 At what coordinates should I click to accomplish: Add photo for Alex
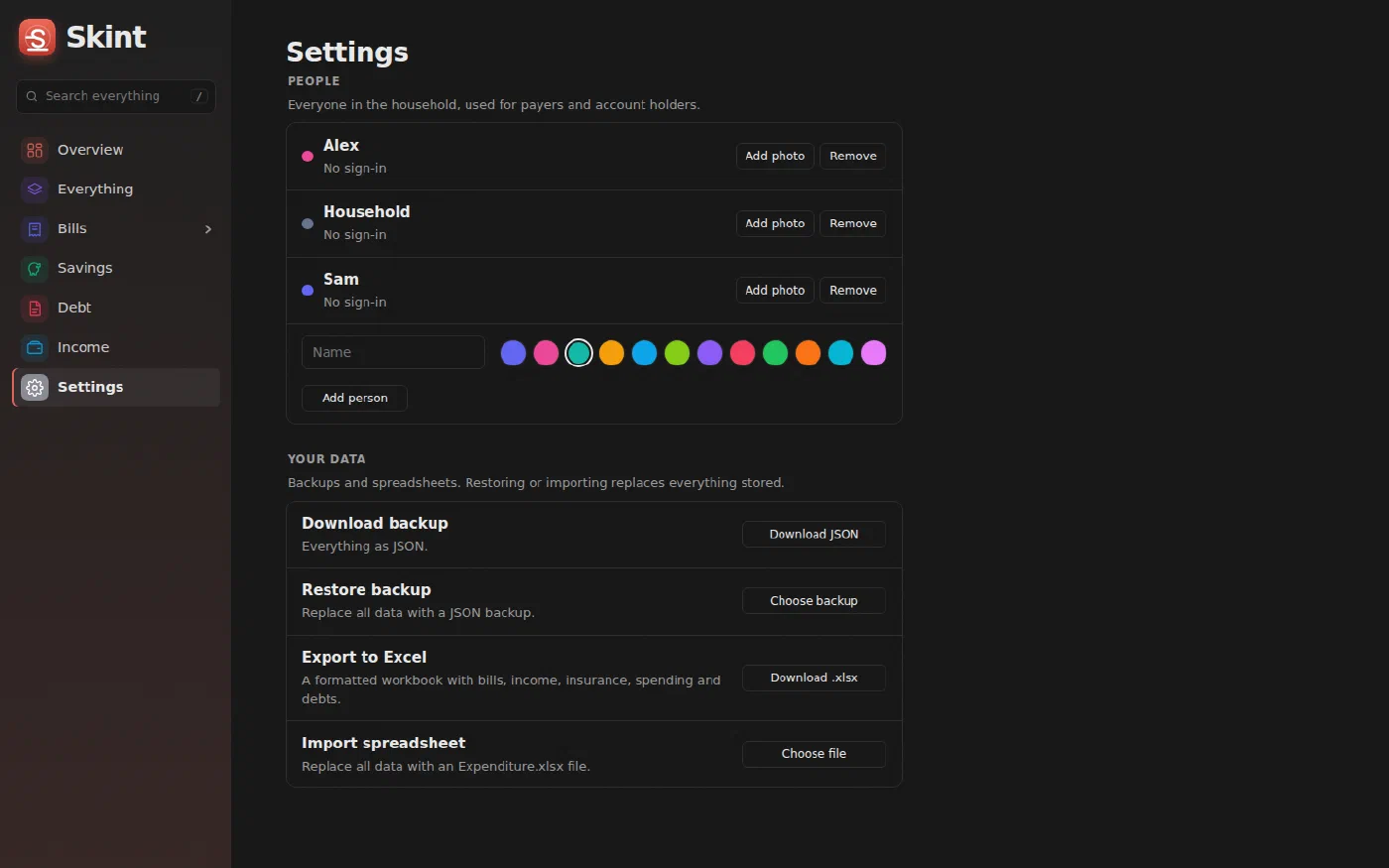(x=775, y=157)
